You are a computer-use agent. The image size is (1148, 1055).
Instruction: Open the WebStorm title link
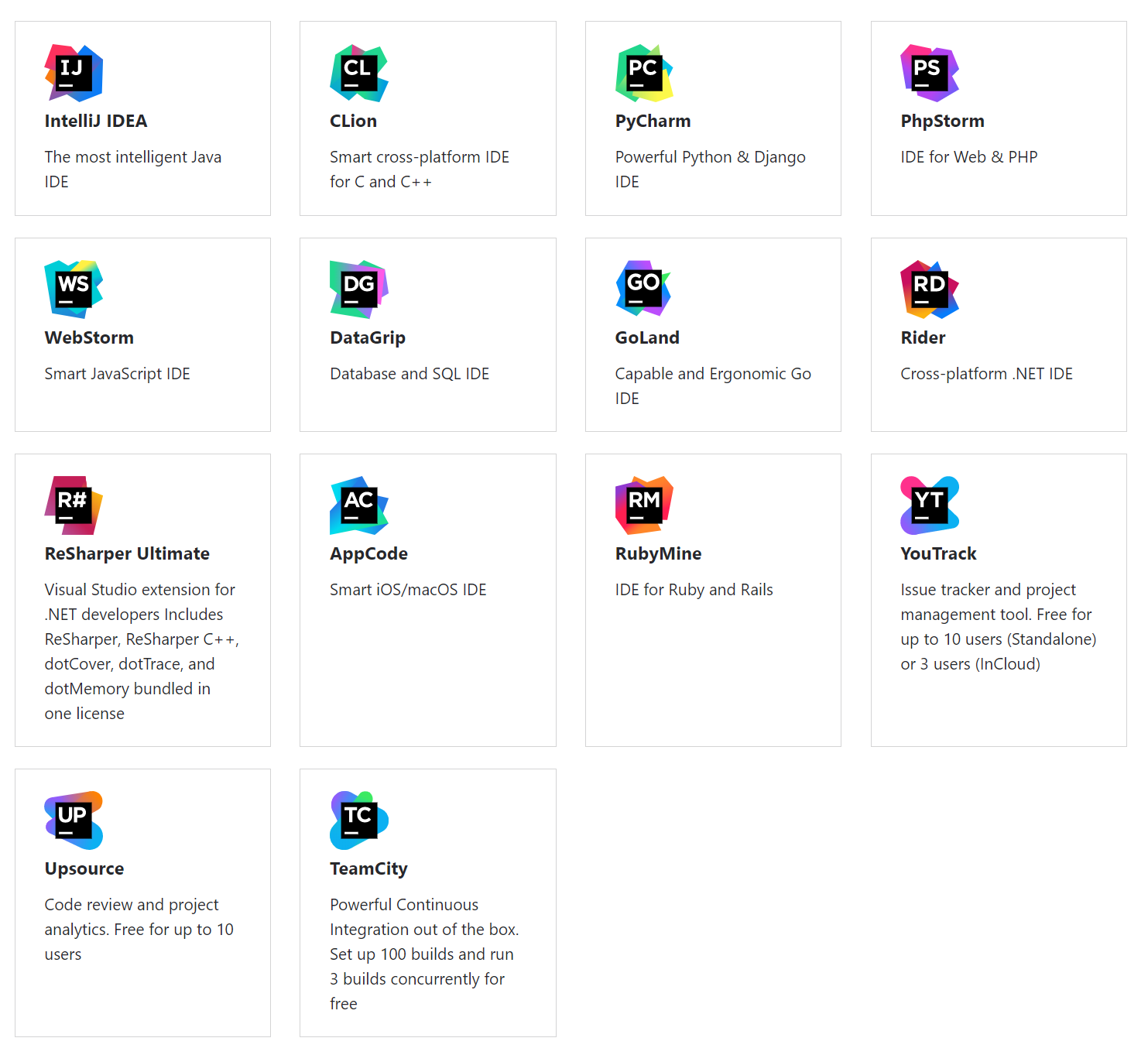click(89, 337)
